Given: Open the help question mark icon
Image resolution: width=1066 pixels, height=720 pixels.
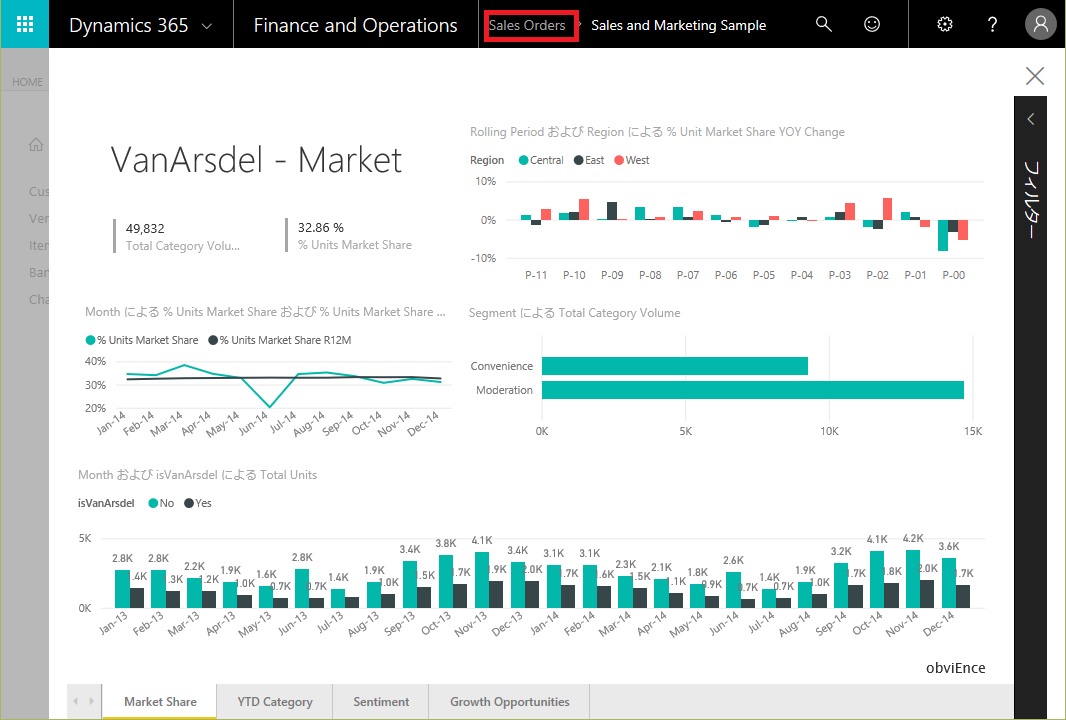Looking at the screenshot, I should (x=992, y=24).
